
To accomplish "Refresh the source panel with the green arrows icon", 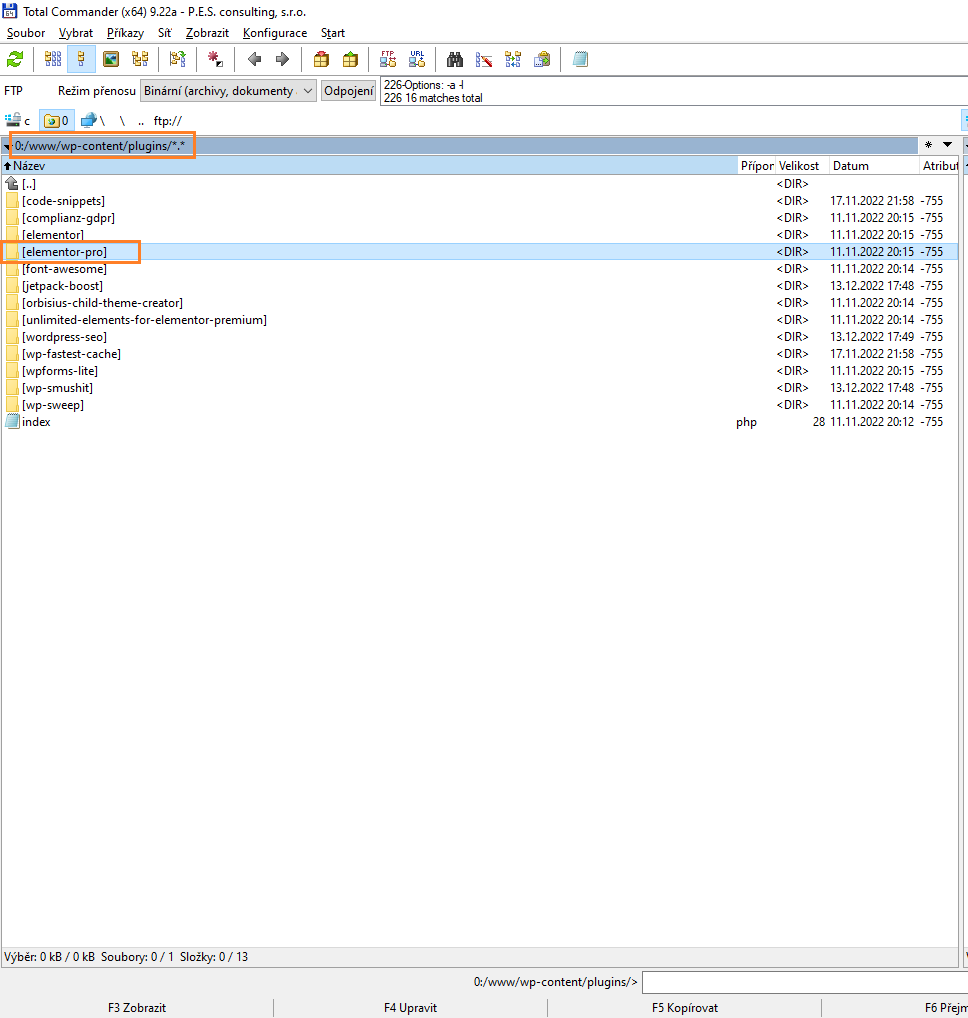I will 15,60.
